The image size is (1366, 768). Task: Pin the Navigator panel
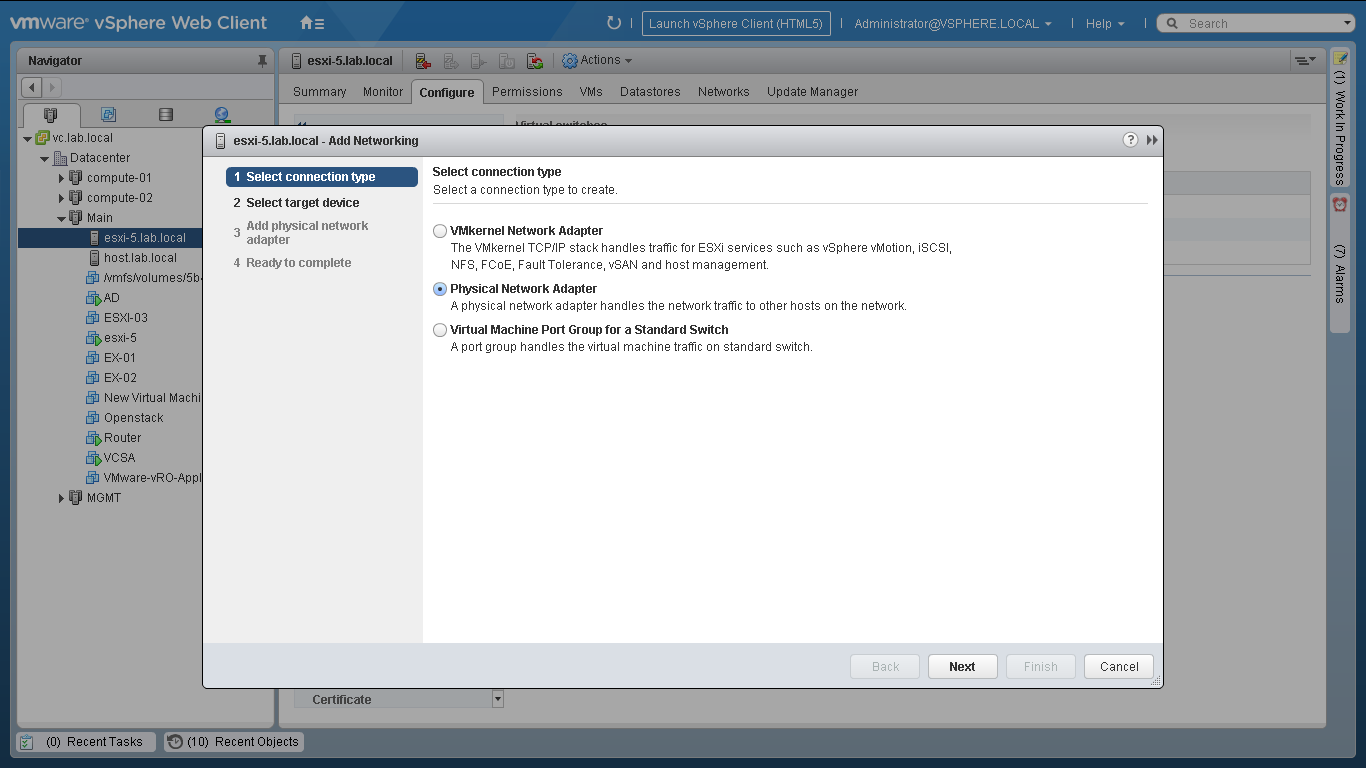coord(263,61)
